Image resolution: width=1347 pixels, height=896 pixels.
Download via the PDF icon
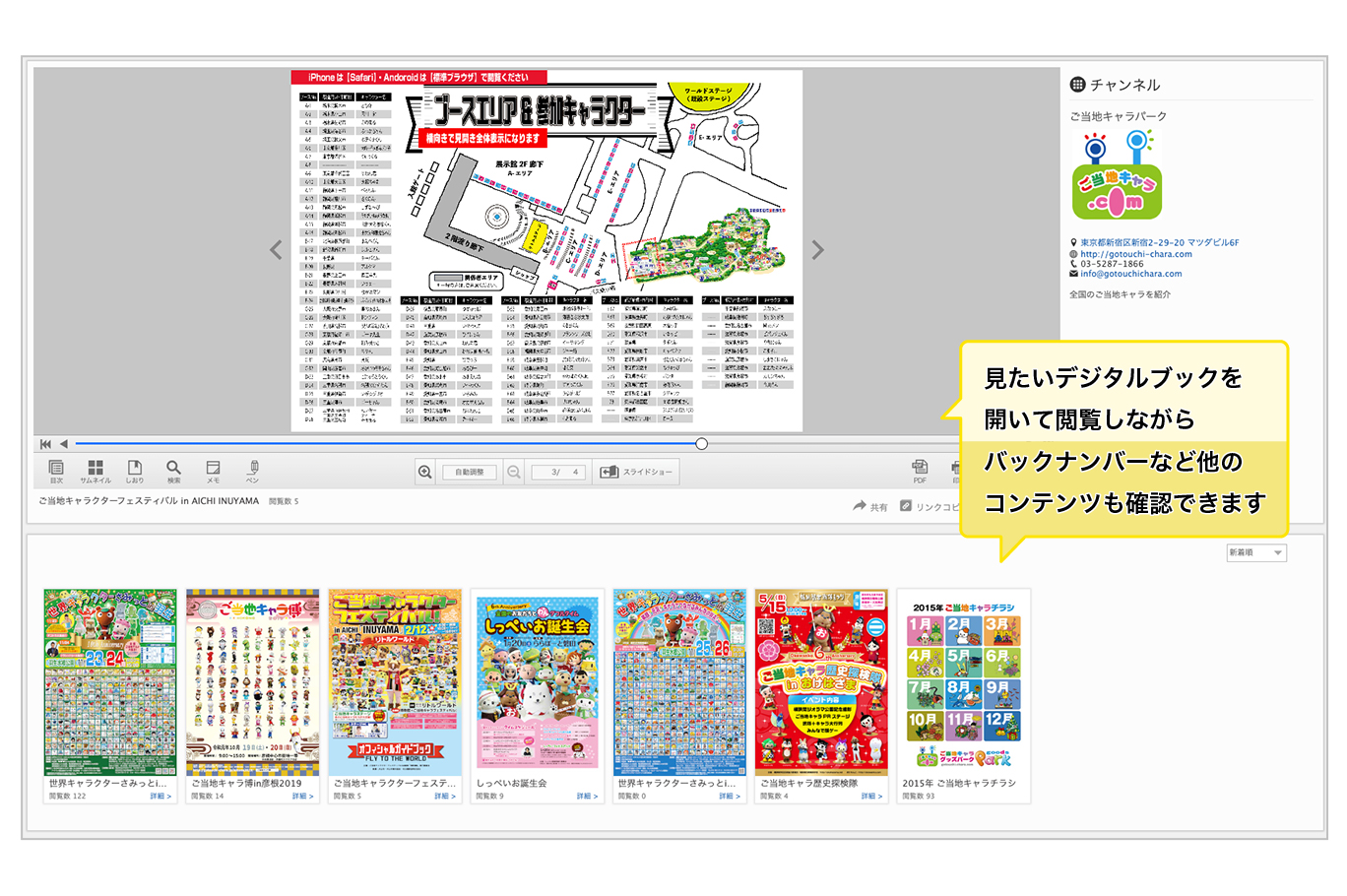click(x=920, y=468)
